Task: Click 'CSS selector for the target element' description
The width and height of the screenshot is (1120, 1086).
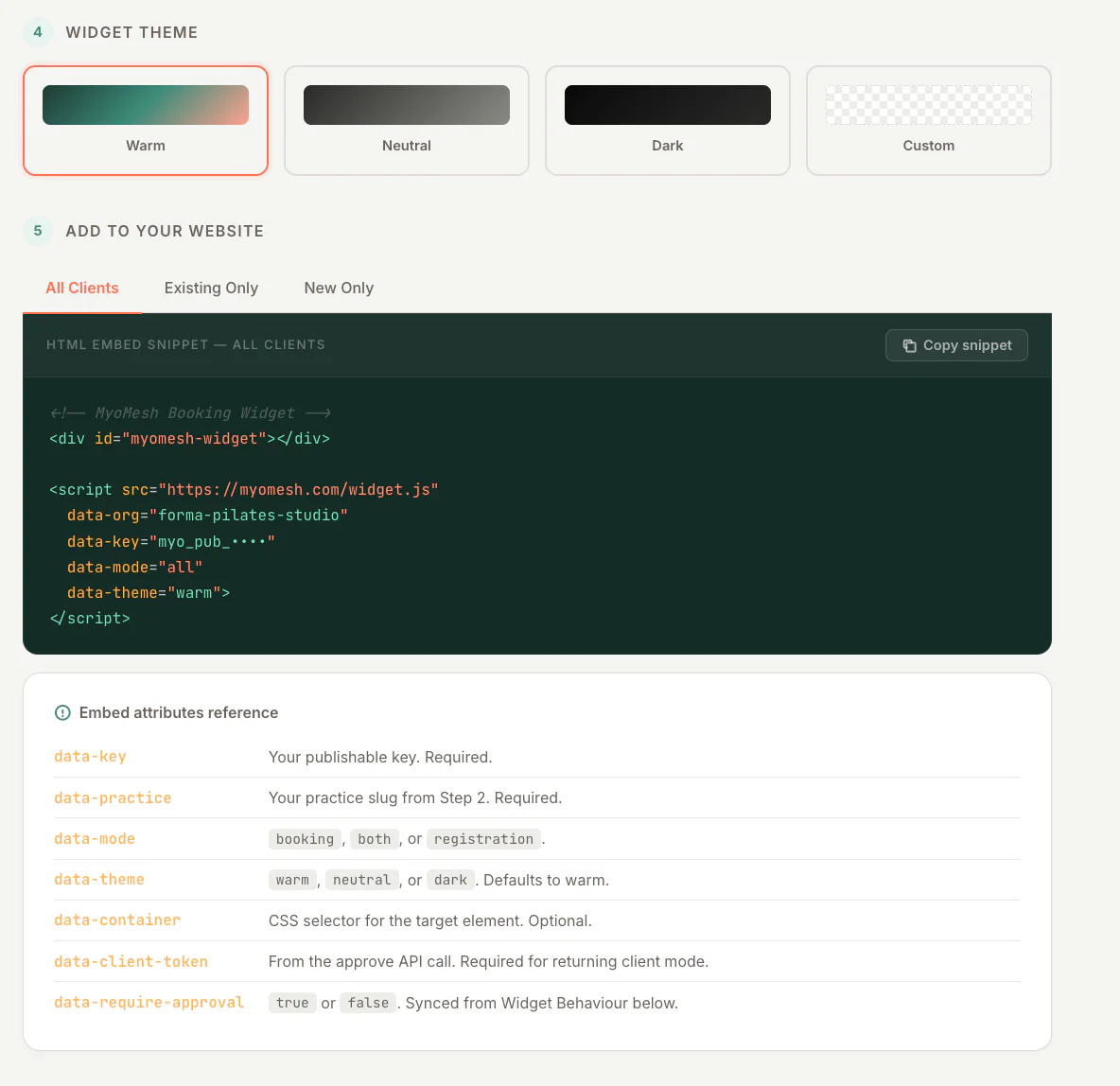Action: click(430, 921)
